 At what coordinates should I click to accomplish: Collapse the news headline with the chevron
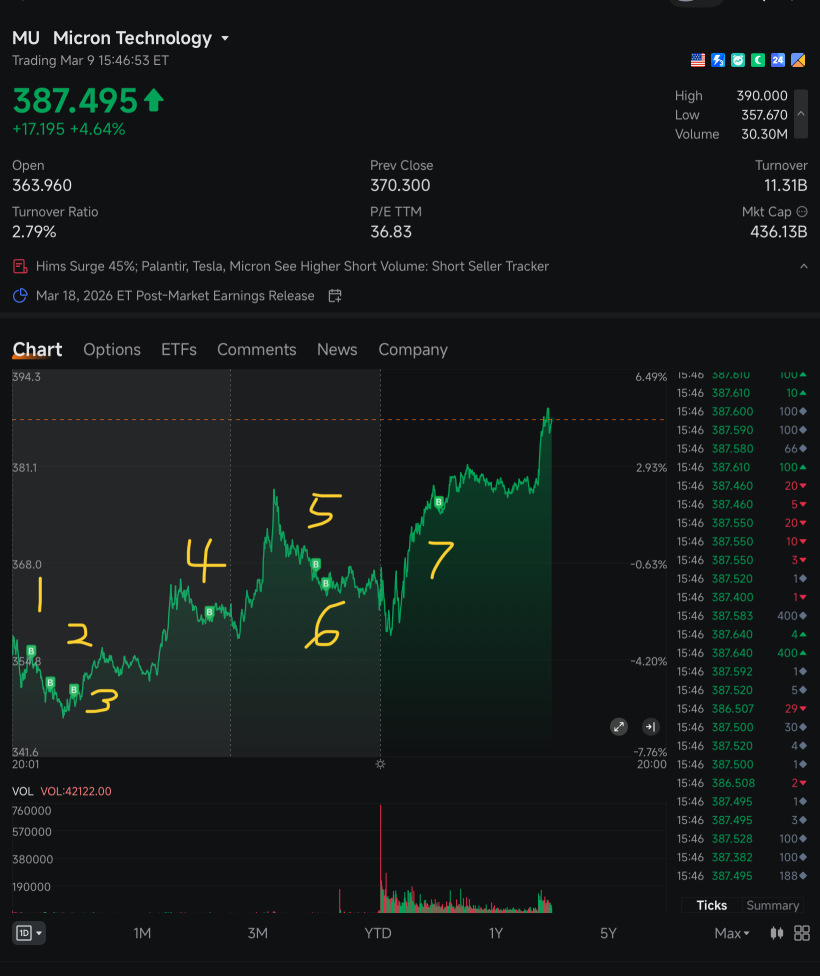pos(804,266)
